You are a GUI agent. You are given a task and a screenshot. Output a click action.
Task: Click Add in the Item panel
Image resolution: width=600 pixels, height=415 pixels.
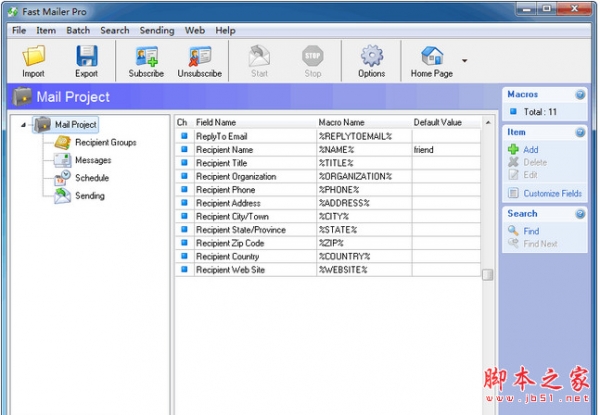(531, 150)
